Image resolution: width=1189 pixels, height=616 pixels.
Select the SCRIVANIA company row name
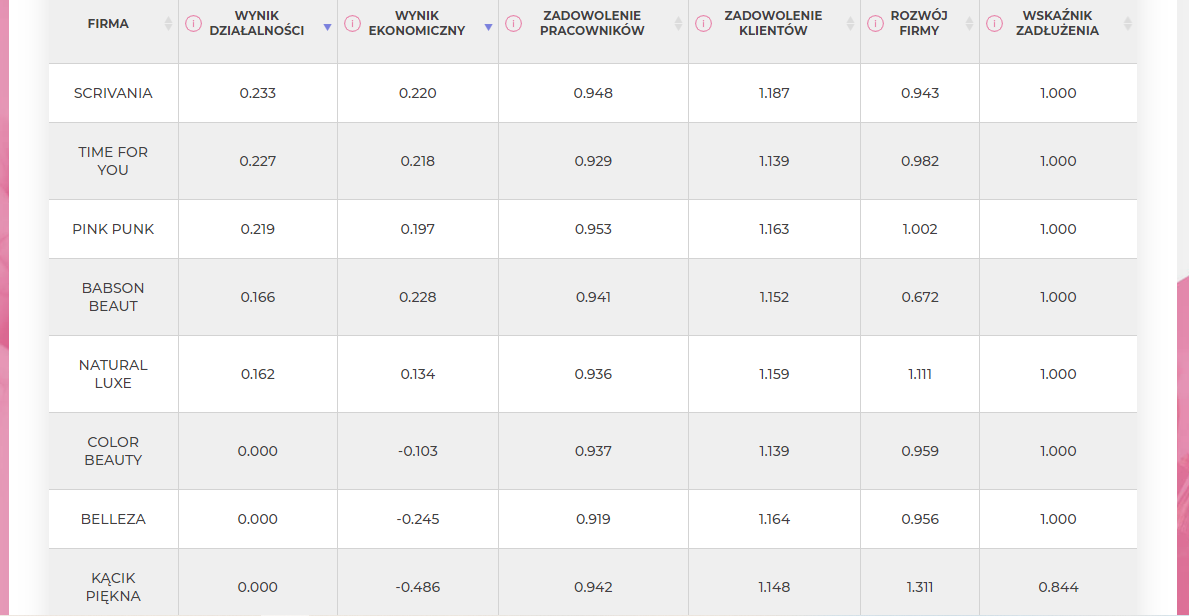point(113,93)
